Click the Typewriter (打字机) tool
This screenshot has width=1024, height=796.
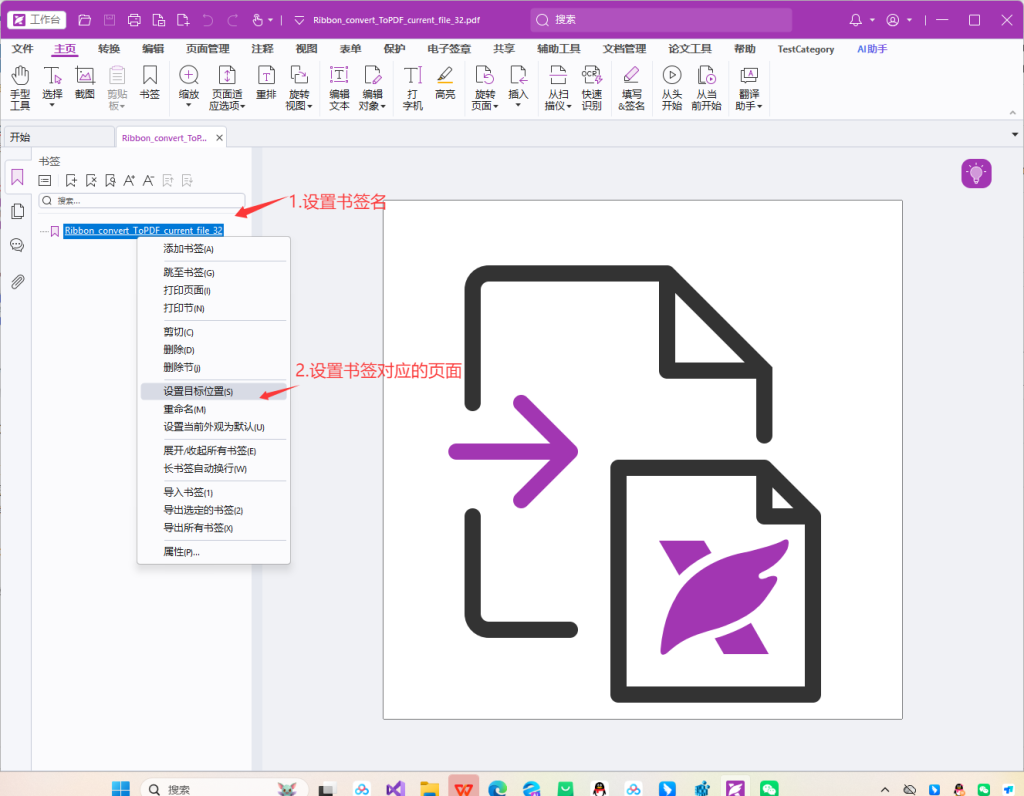pyautogui.click(x=412, y=87)
